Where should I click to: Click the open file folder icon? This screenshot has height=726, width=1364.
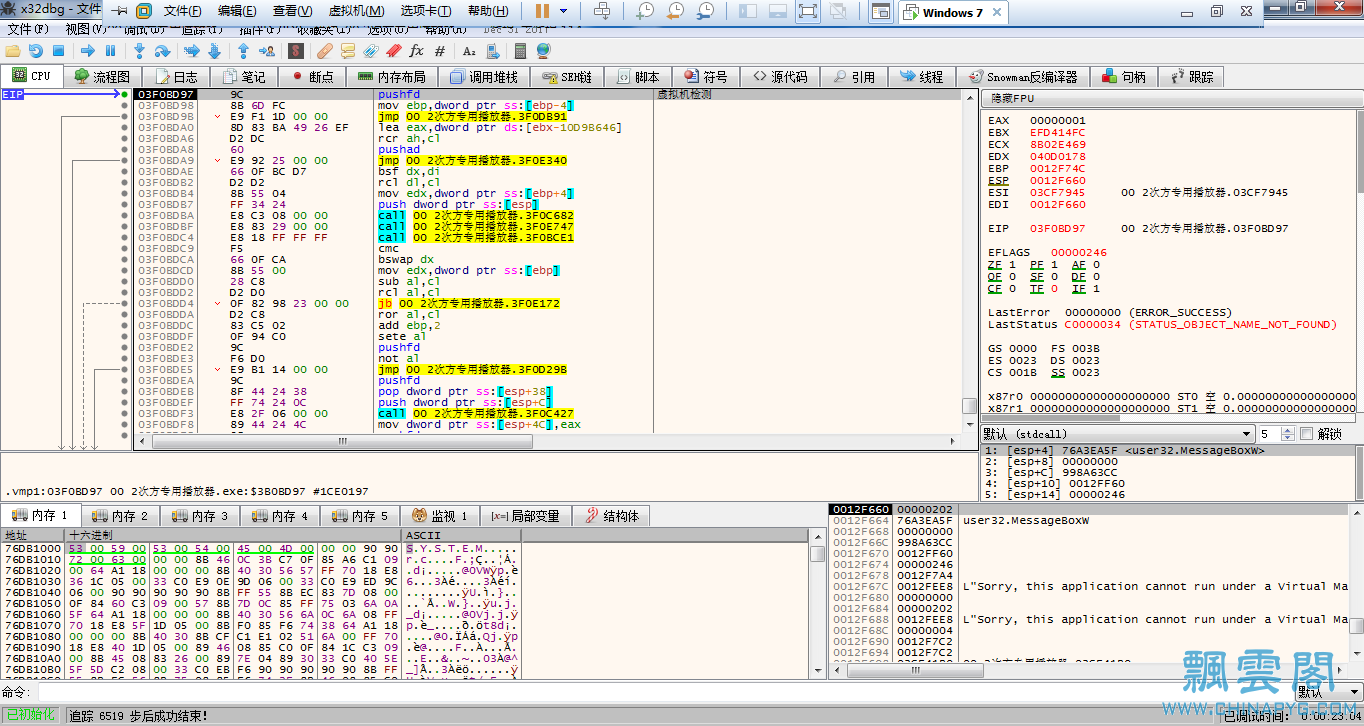point(13,50)
